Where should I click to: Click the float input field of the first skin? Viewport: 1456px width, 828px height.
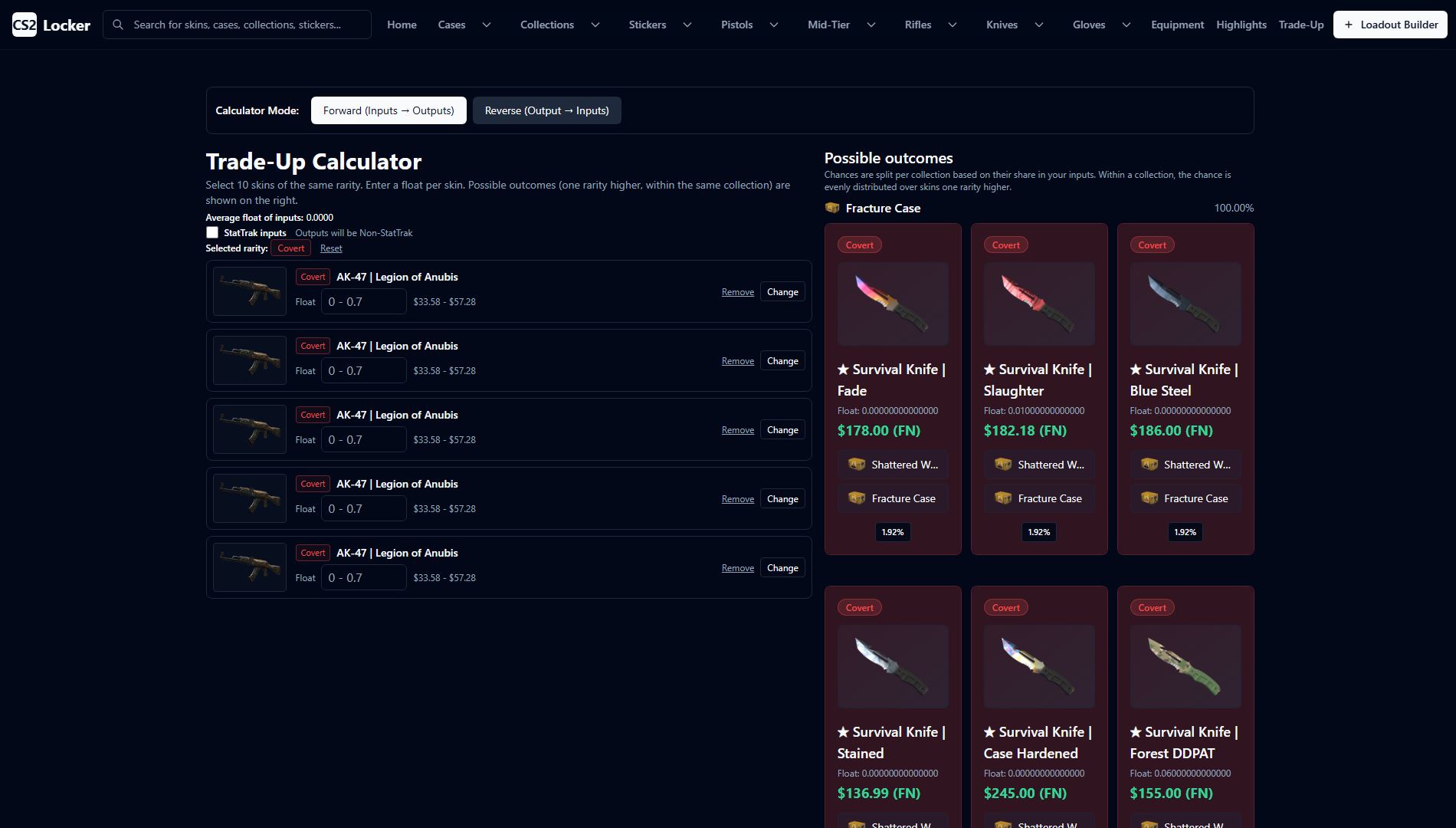363,301
